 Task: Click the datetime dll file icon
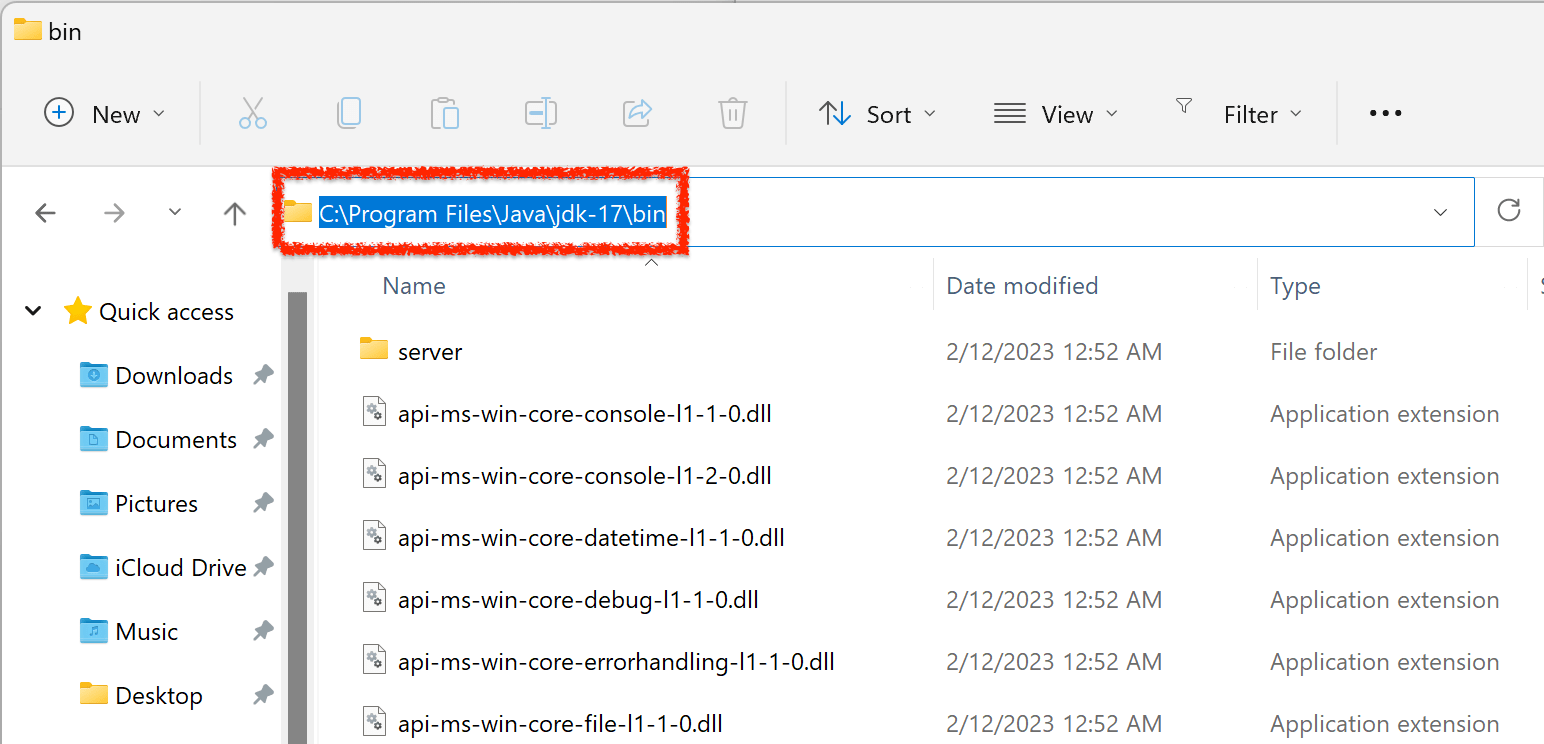coord(374,537)
